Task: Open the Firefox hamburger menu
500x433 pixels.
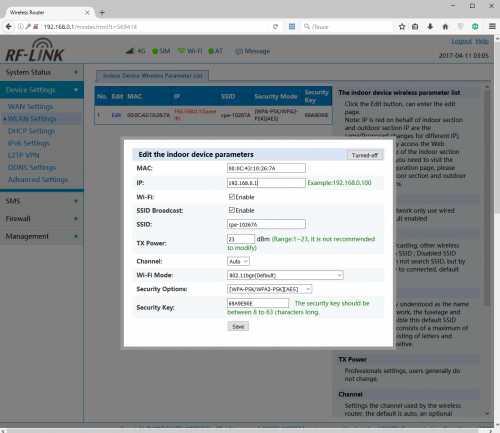Action: click(x=492, y=26)
